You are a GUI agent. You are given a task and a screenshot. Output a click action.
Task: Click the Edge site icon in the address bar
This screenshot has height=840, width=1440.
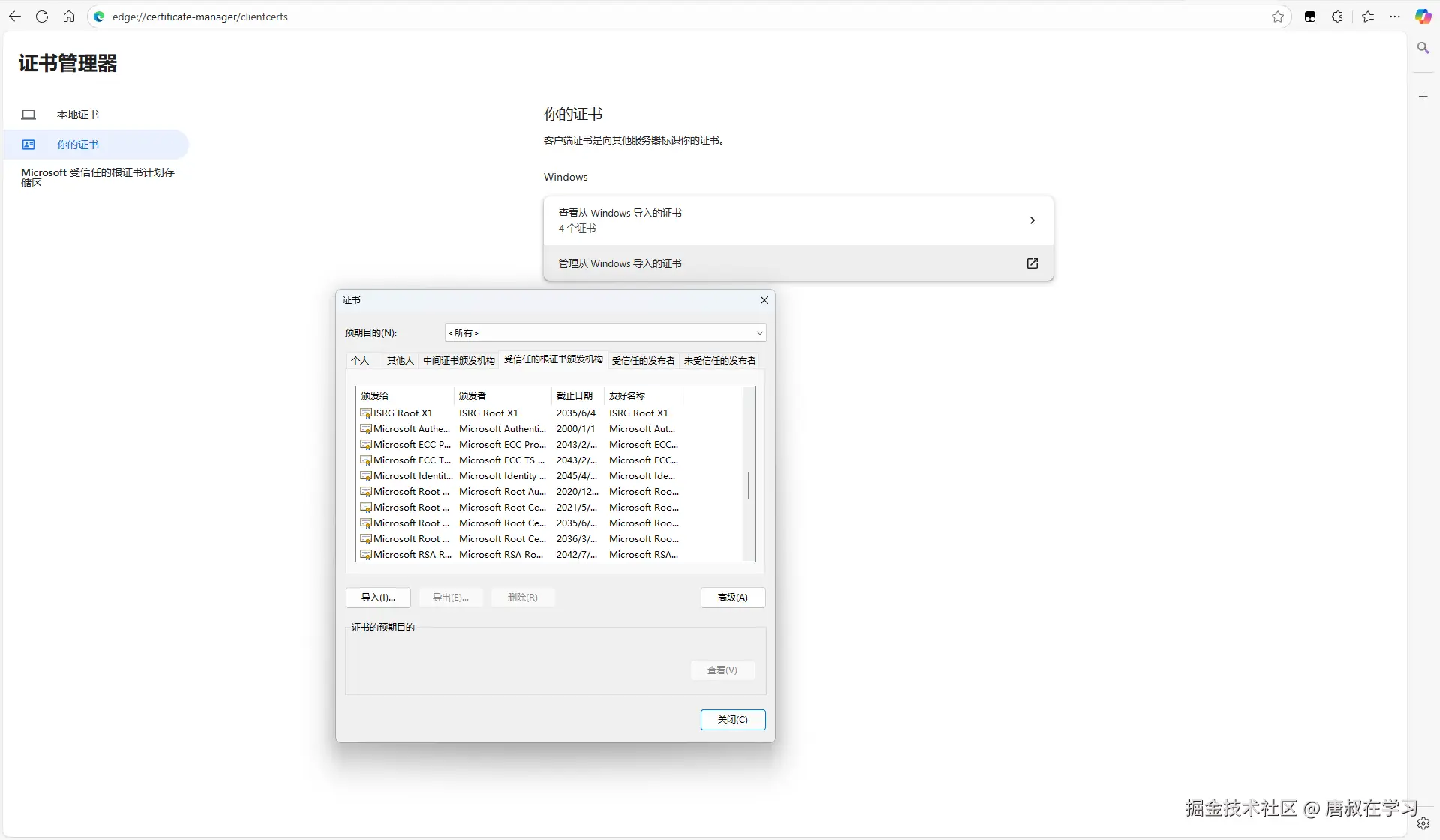coord(99,16)
